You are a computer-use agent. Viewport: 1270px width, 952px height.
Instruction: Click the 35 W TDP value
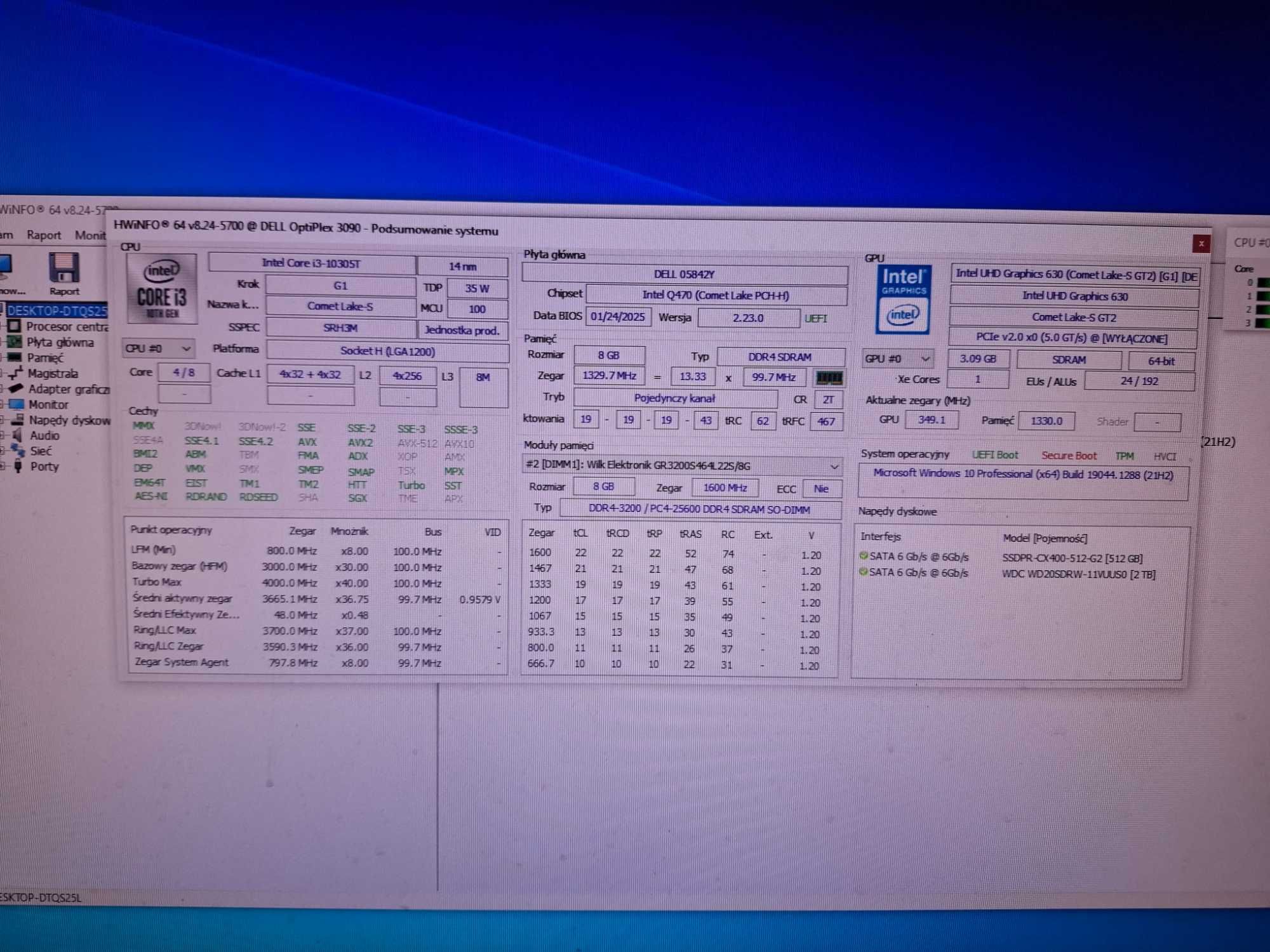pos(477,288)
